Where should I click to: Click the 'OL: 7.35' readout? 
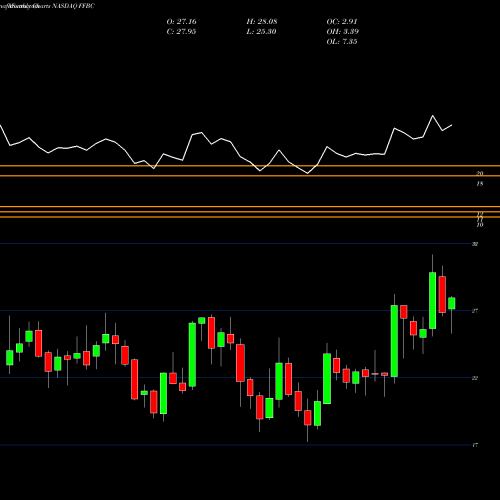click(342, 42)
